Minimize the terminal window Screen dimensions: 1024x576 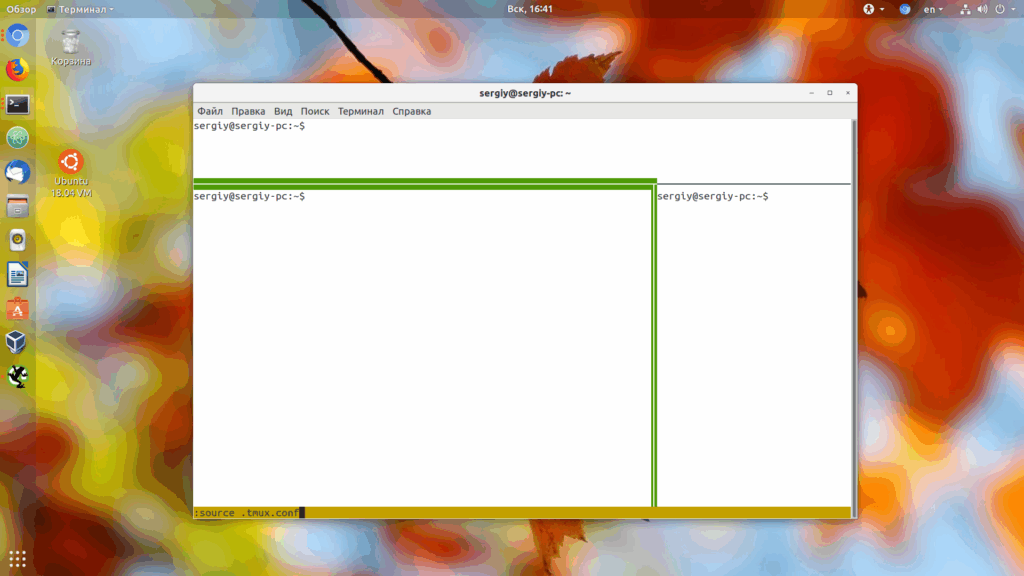(811, 93)
